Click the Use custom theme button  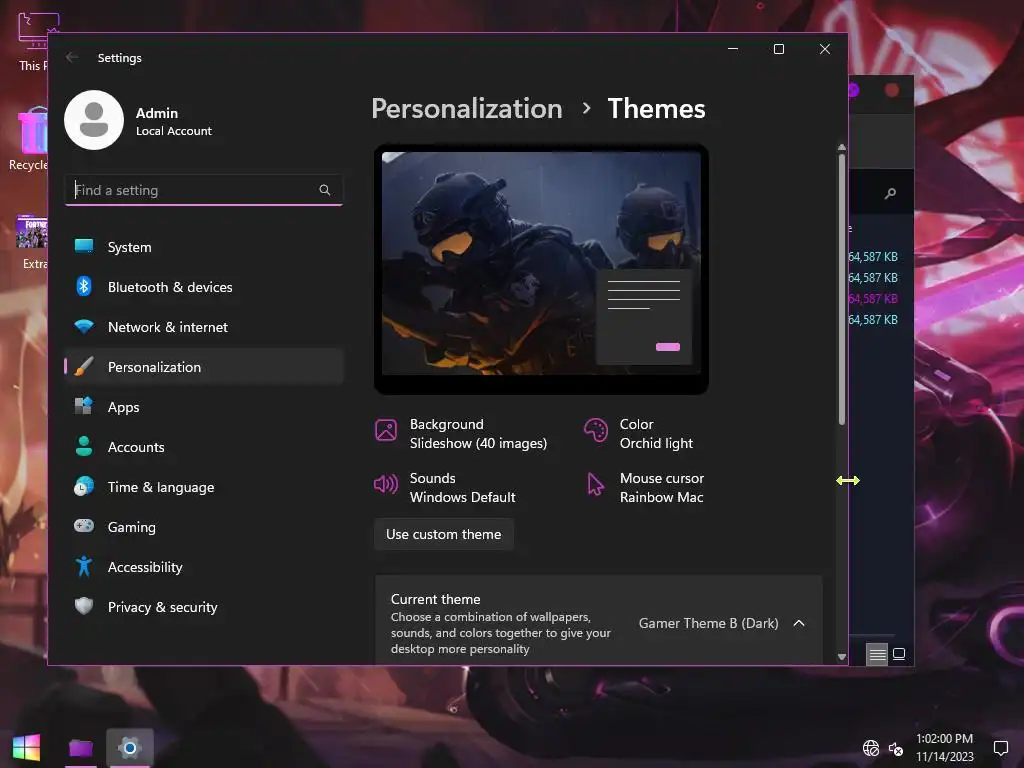pos(443,534)
